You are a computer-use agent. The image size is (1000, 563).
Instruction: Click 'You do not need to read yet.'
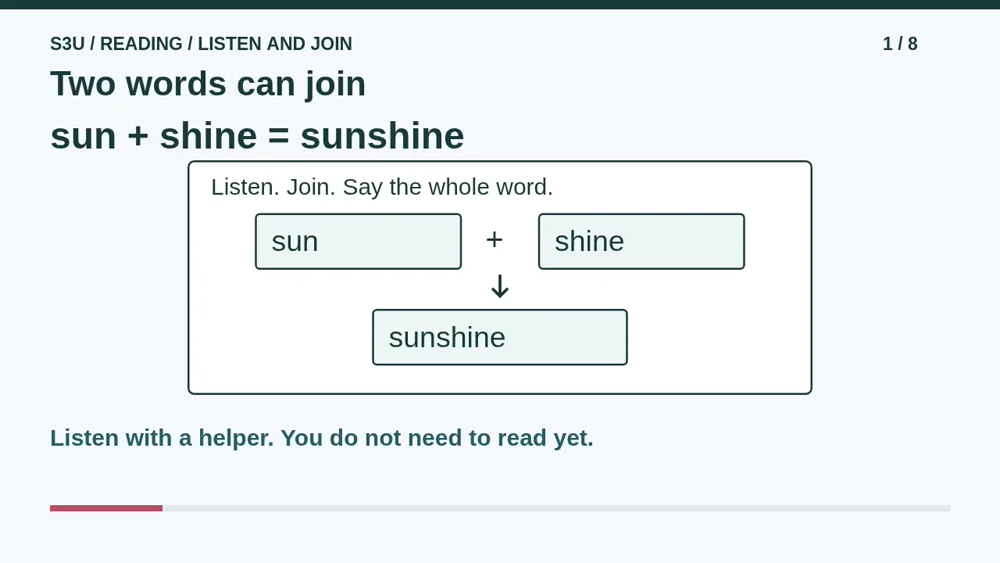coord(437,438)
